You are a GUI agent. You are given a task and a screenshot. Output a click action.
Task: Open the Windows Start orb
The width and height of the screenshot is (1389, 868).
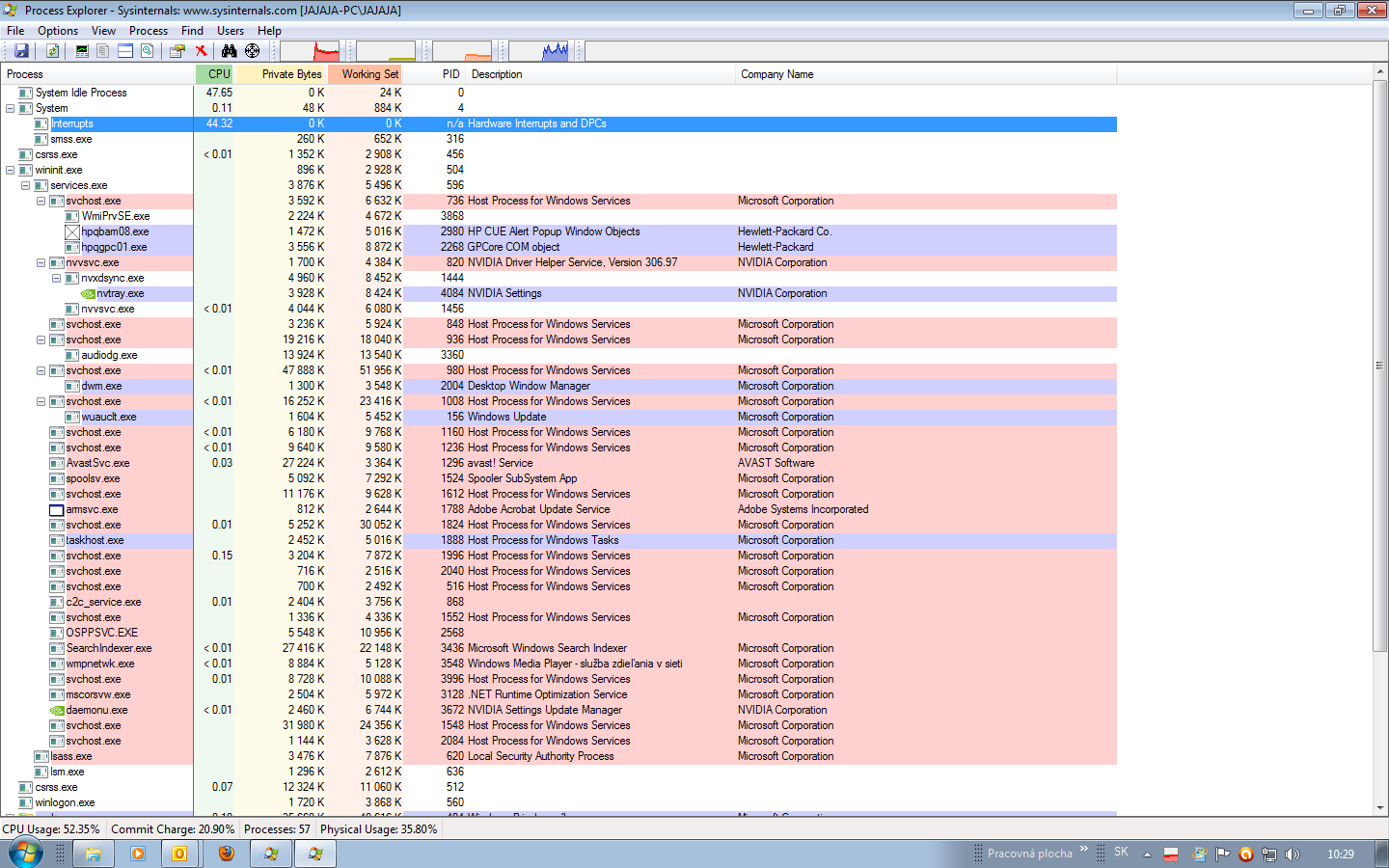pos(25,853)
